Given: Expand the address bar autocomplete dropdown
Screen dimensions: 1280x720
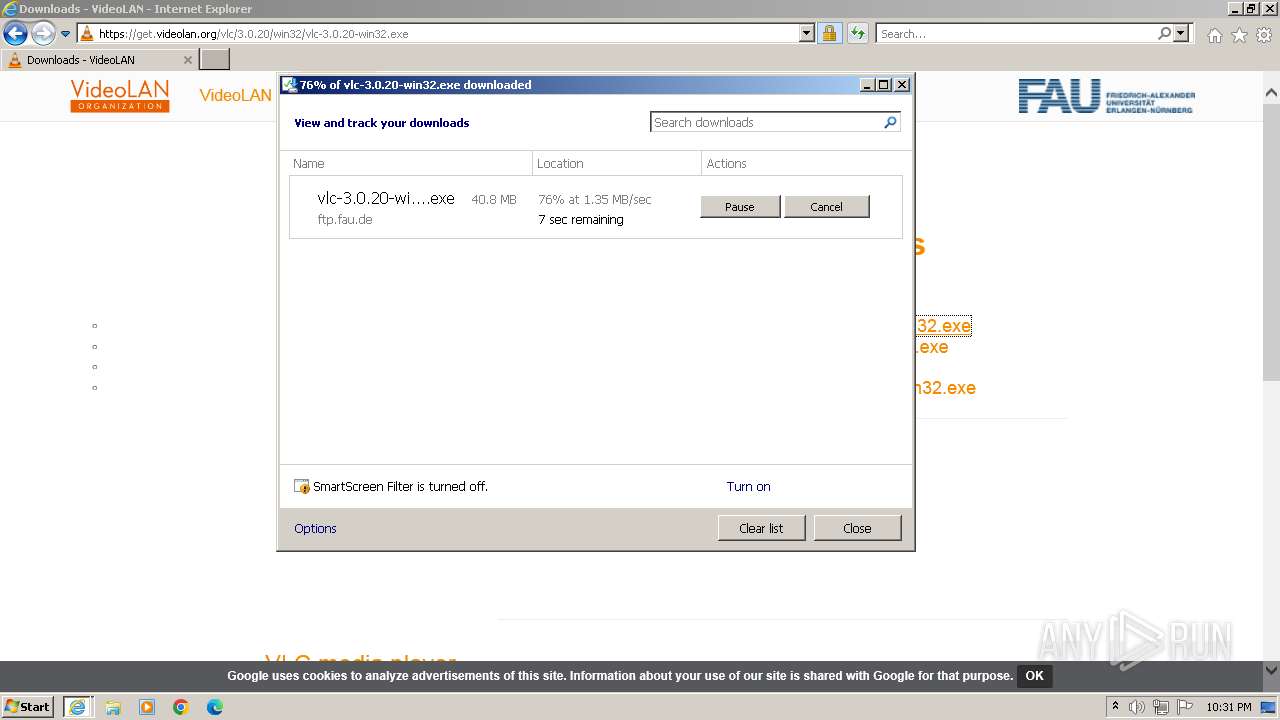Looking at the screenshot, I should [x=807, y=34].
